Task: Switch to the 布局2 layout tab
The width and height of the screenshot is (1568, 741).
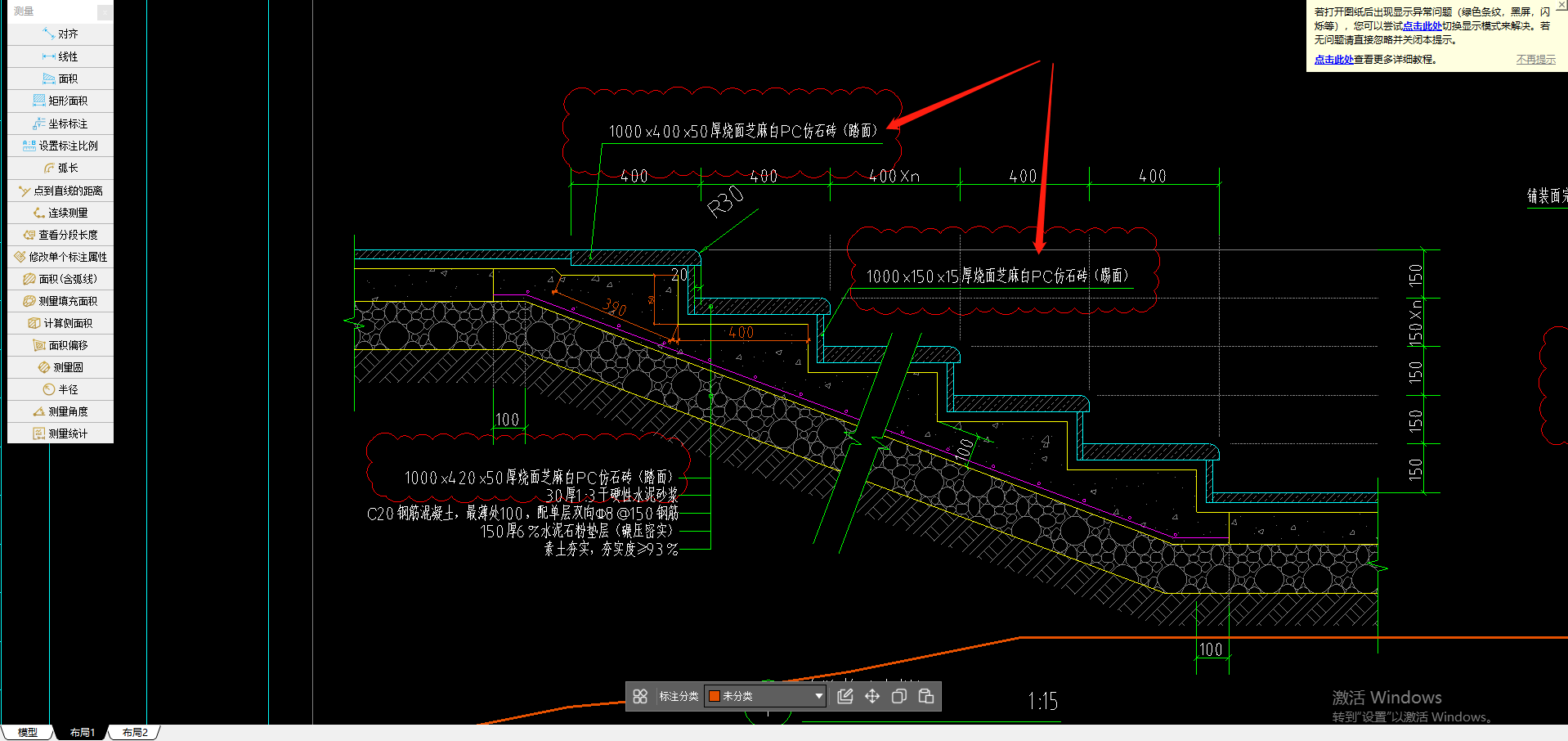Action: tap(135, 732)
